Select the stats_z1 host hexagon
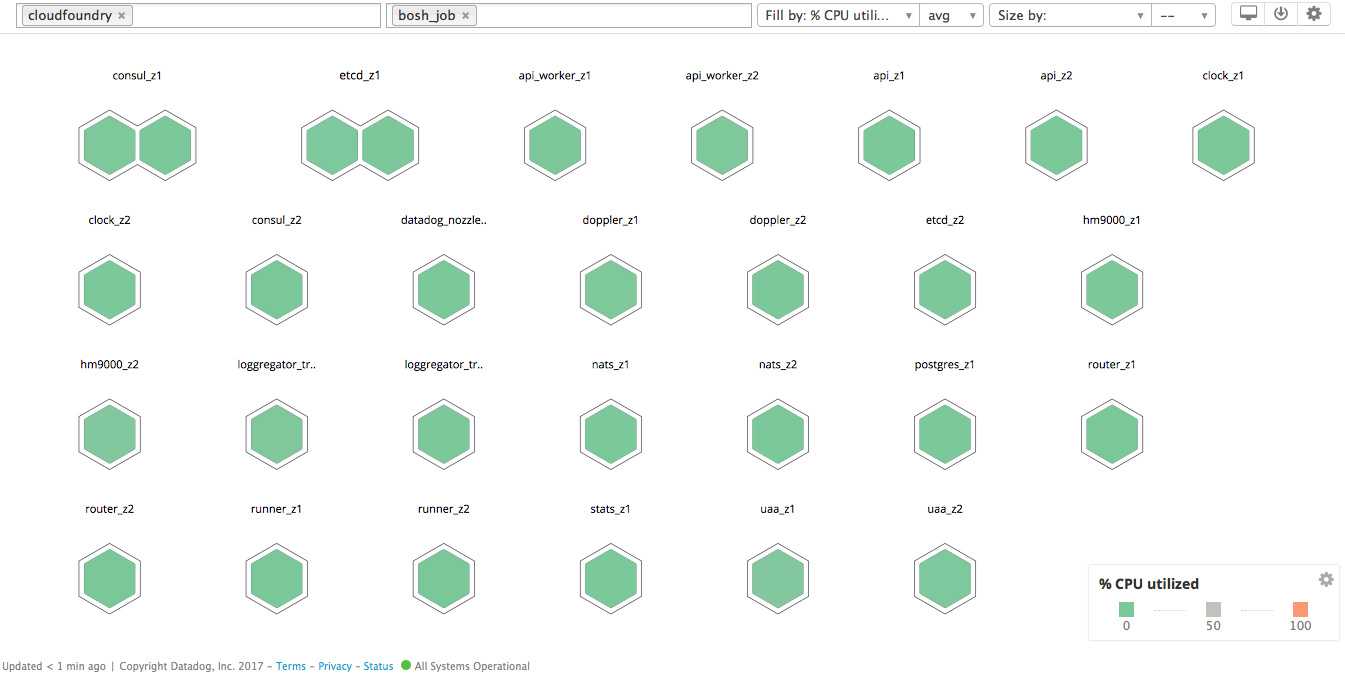Screen dimensions: 1345x677 coord(610,580)
